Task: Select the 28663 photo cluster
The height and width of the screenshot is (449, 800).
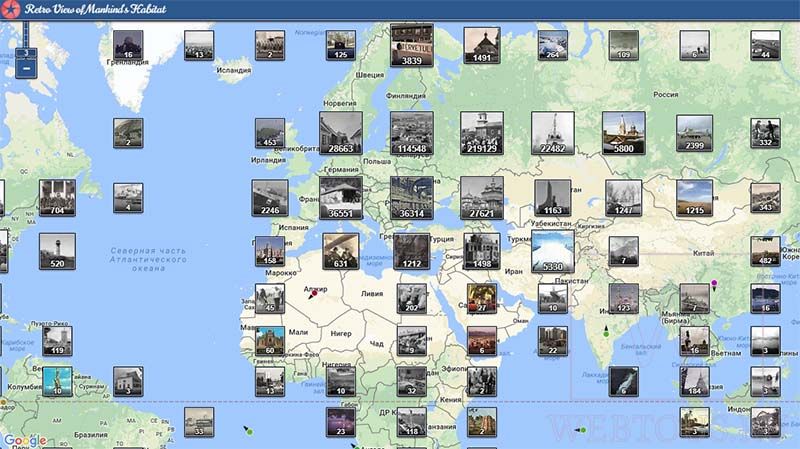Action: pyautogui.click(x=341, y=133)
